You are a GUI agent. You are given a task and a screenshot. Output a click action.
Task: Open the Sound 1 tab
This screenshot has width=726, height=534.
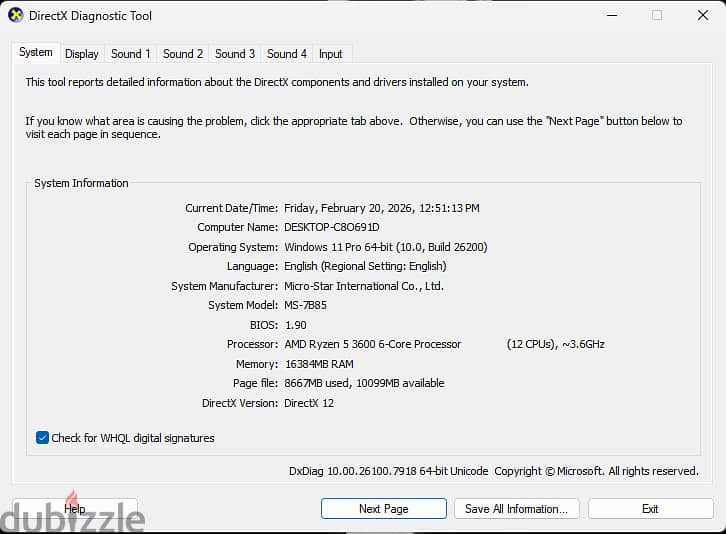[x=131, y=54]
